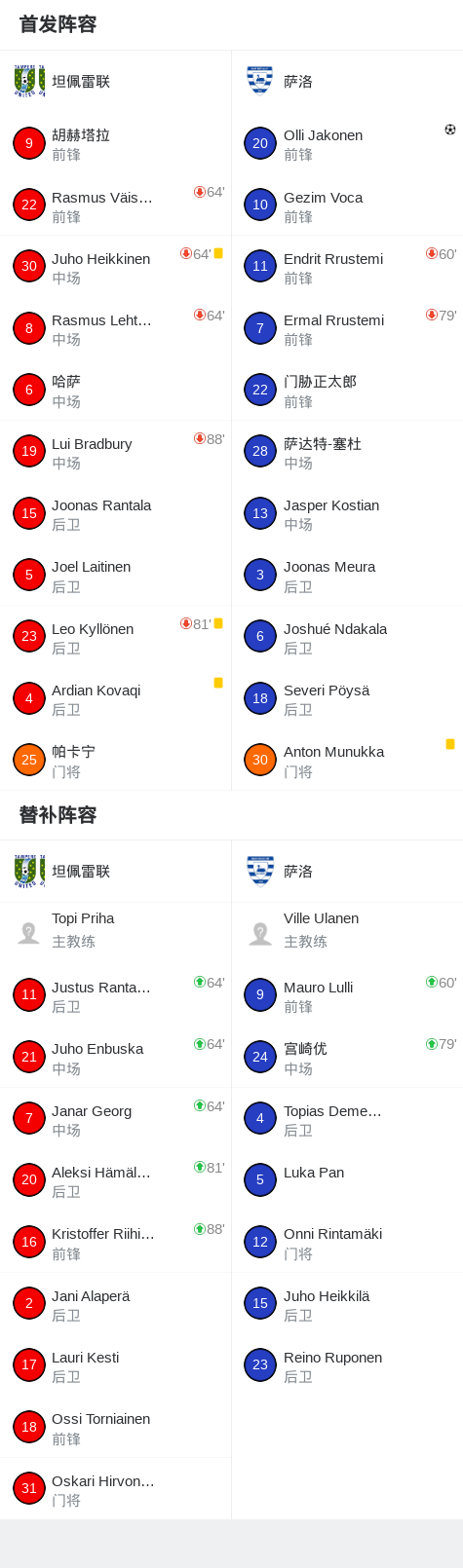Select substitute Kristoffer Riihi… row
This screenshot has height=1568, width=463.
tap(116, 1242)
